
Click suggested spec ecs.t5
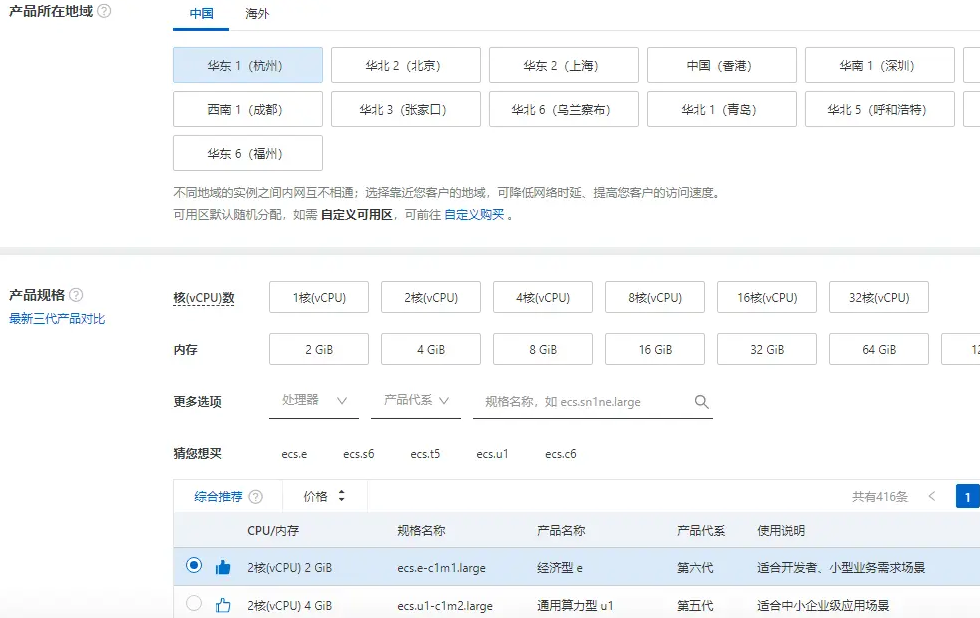[x=425, y=454]
